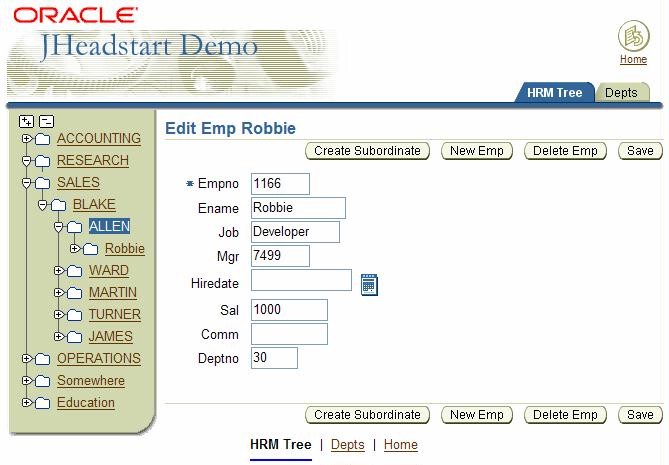Image resolution: width=669 pixels, height=465 pixels.
Task: Click top Create Subordinate button
Action: click(x=367, y=151)
